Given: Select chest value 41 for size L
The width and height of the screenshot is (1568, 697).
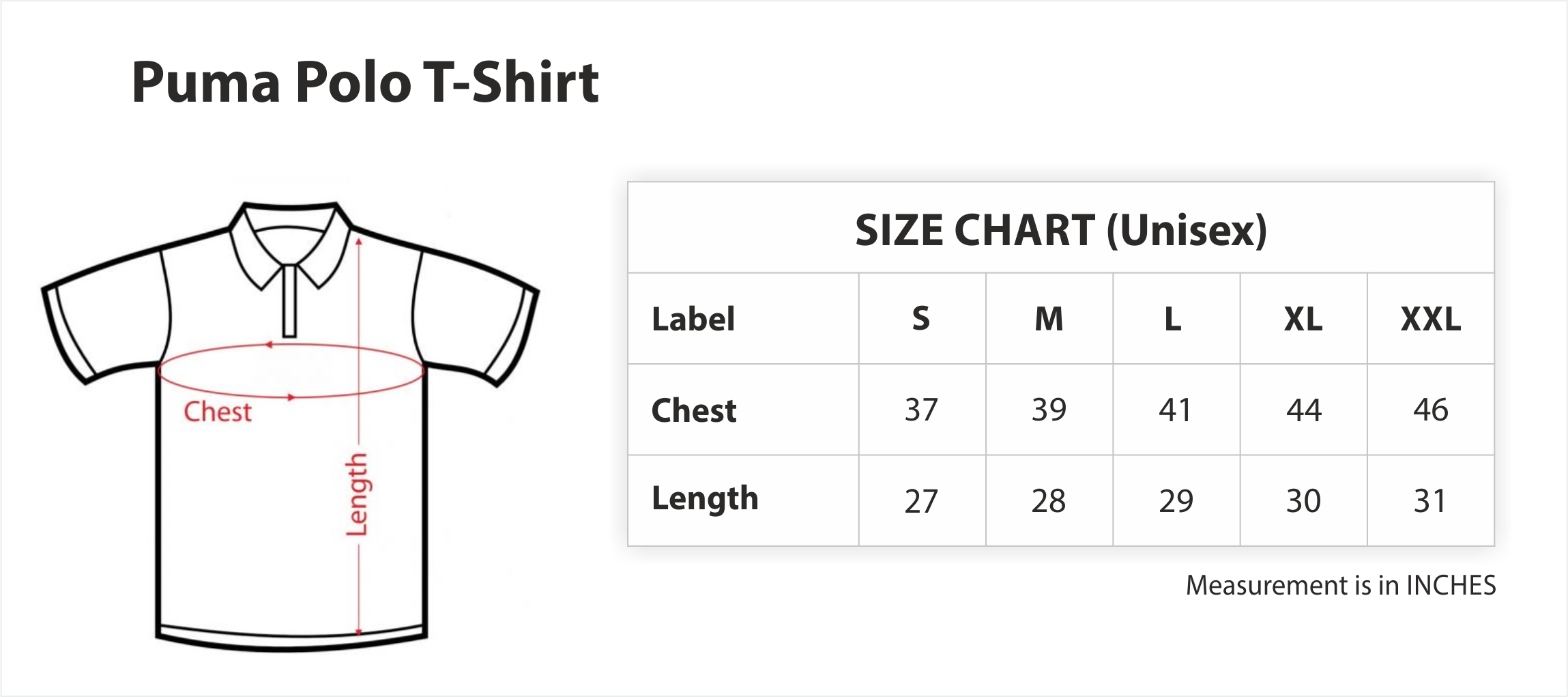Looking at the screenshot, I should pyautogui.click(x=1176, y=410).
